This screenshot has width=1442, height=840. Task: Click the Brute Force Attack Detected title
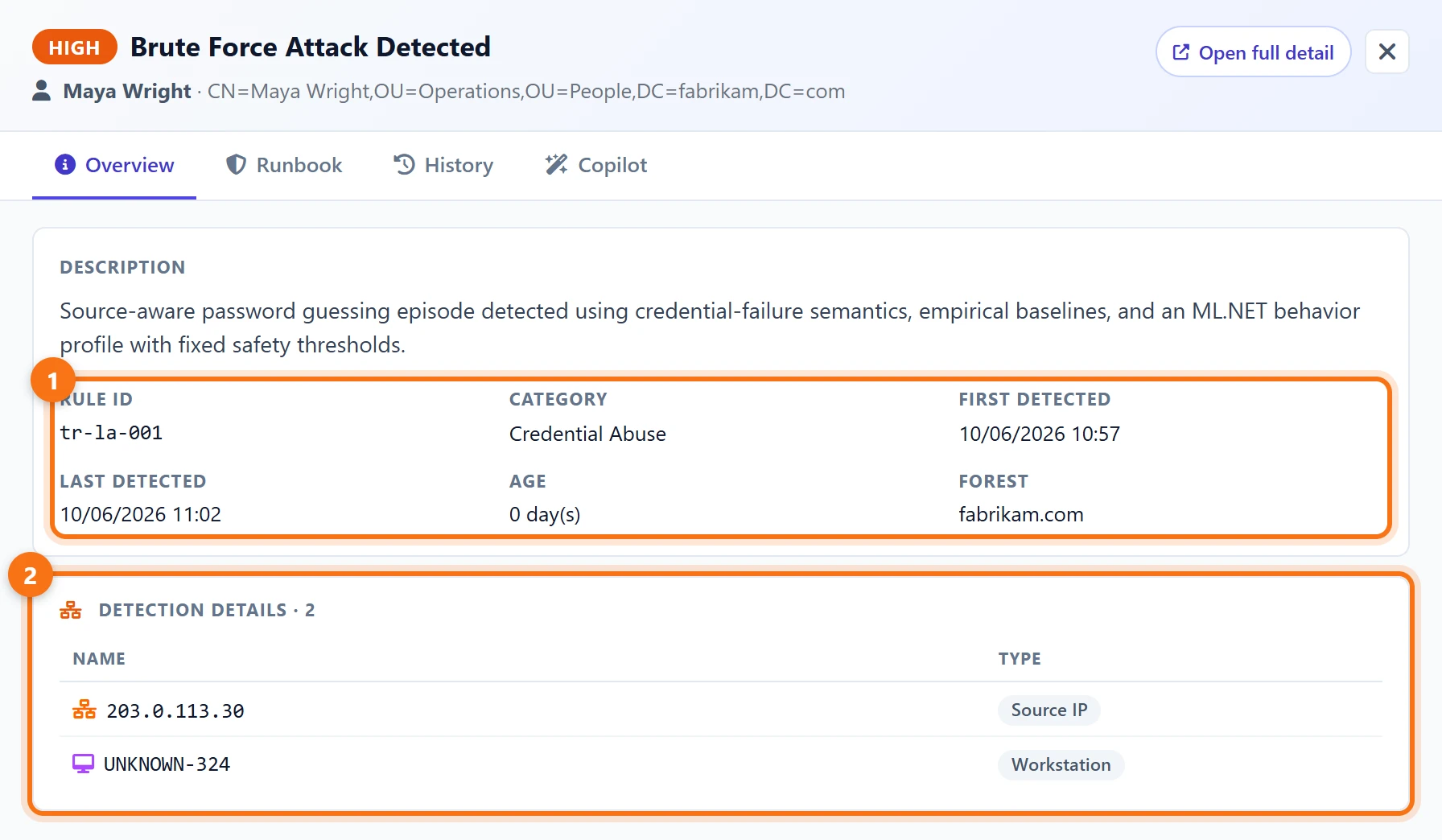(311, 47)
